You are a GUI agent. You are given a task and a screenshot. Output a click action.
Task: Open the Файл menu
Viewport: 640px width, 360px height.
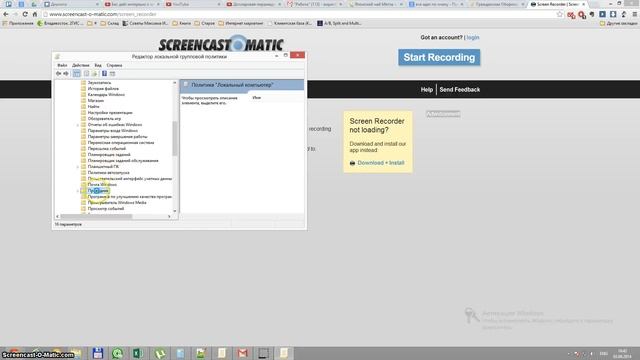(62, 65)
